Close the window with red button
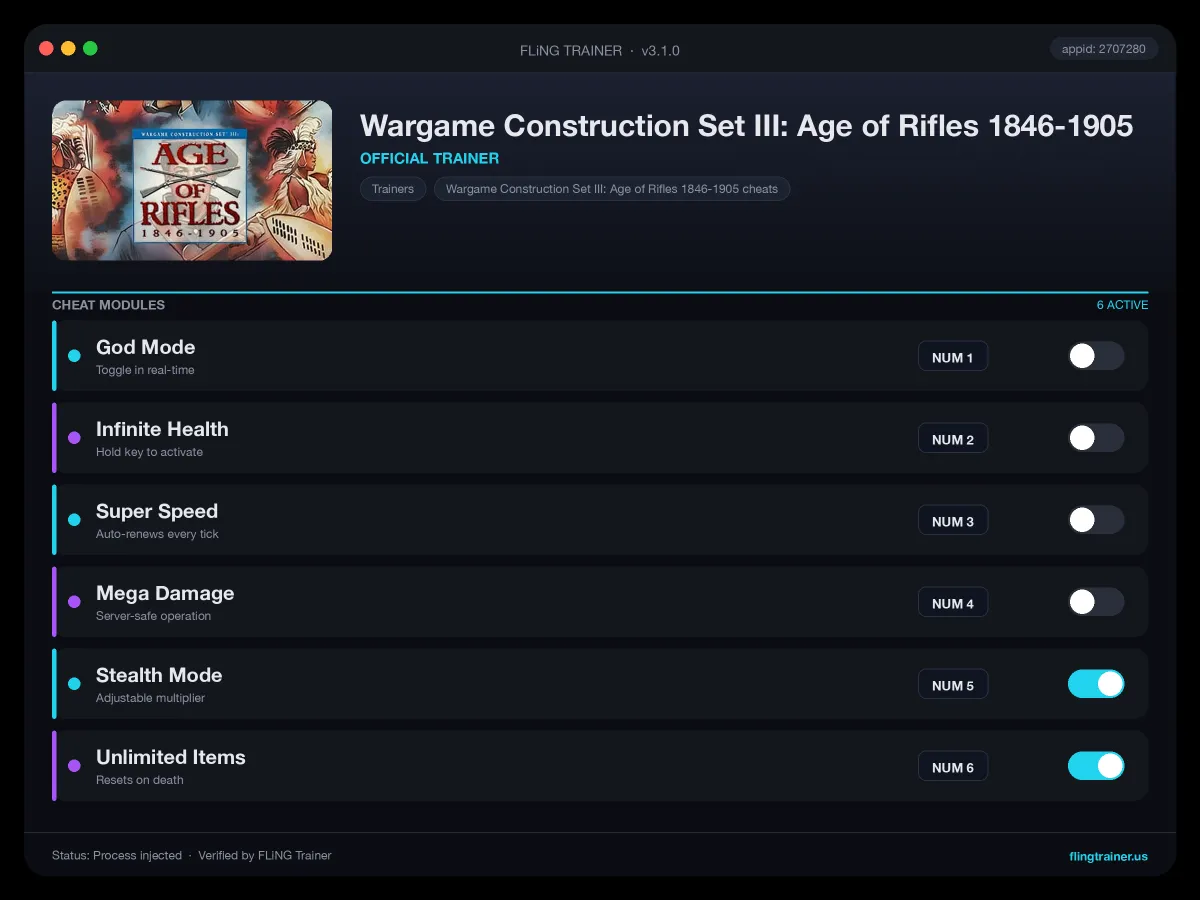Viewport: 1200px width, 900px height. coord(46,48)
